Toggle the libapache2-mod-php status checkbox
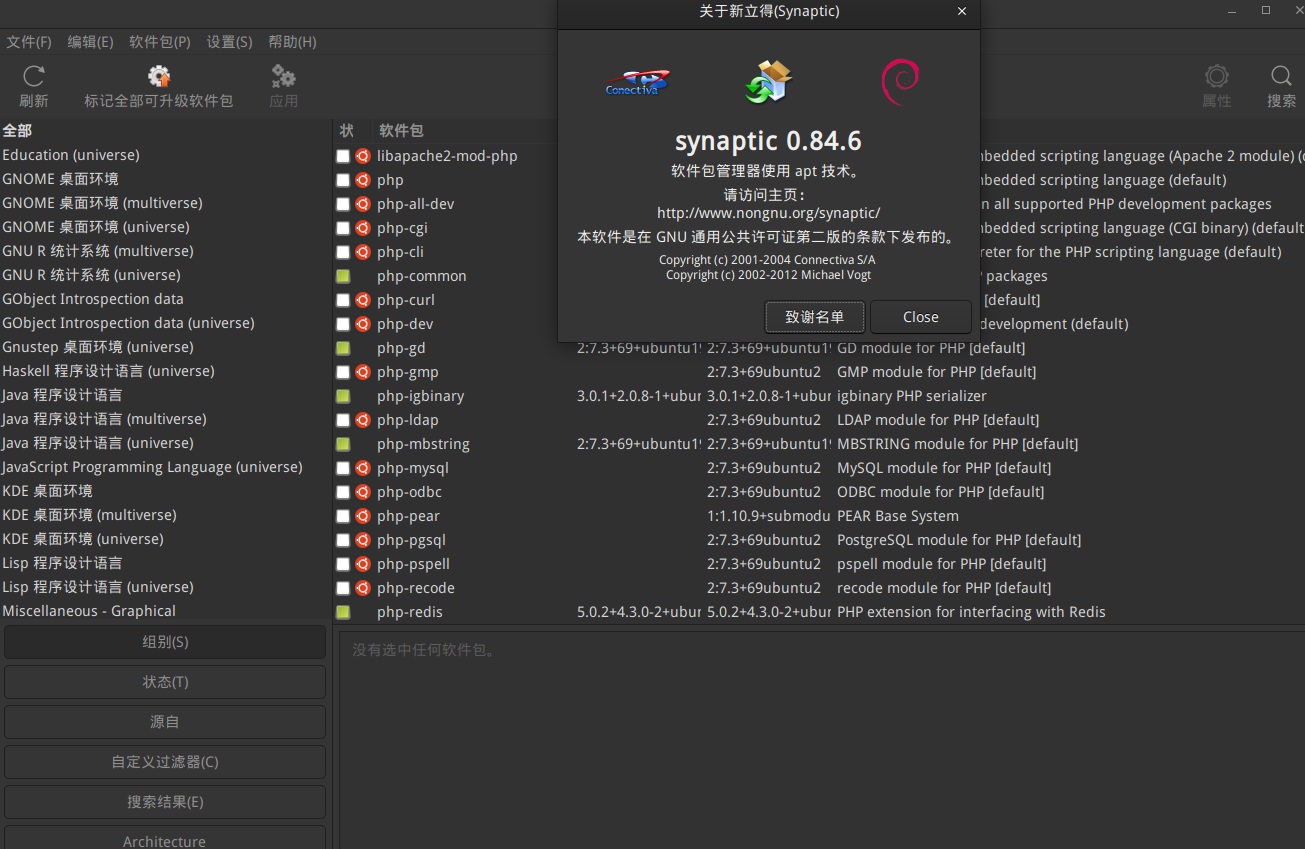Screen dimensions: 1305x849 343,156
